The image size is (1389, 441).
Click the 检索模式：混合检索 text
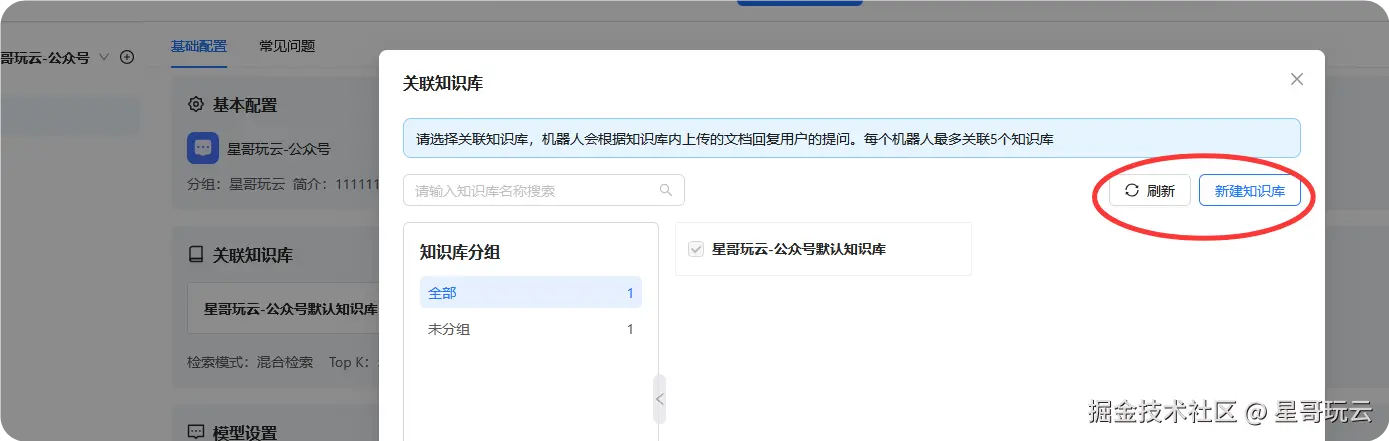[x=250, y=361]
